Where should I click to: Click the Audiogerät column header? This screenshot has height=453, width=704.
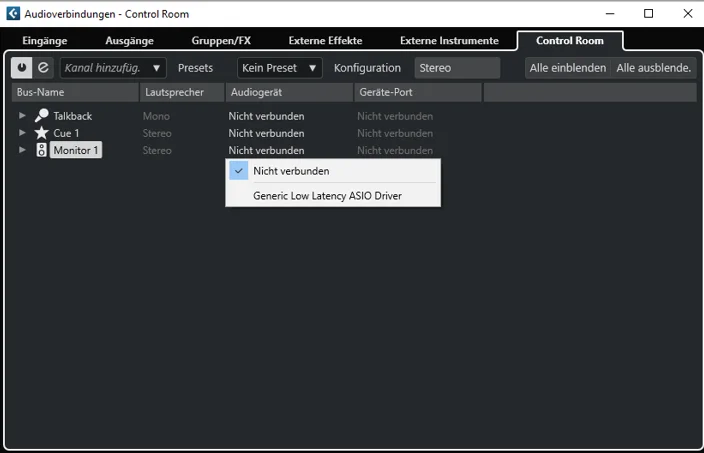tap(289, 92)
